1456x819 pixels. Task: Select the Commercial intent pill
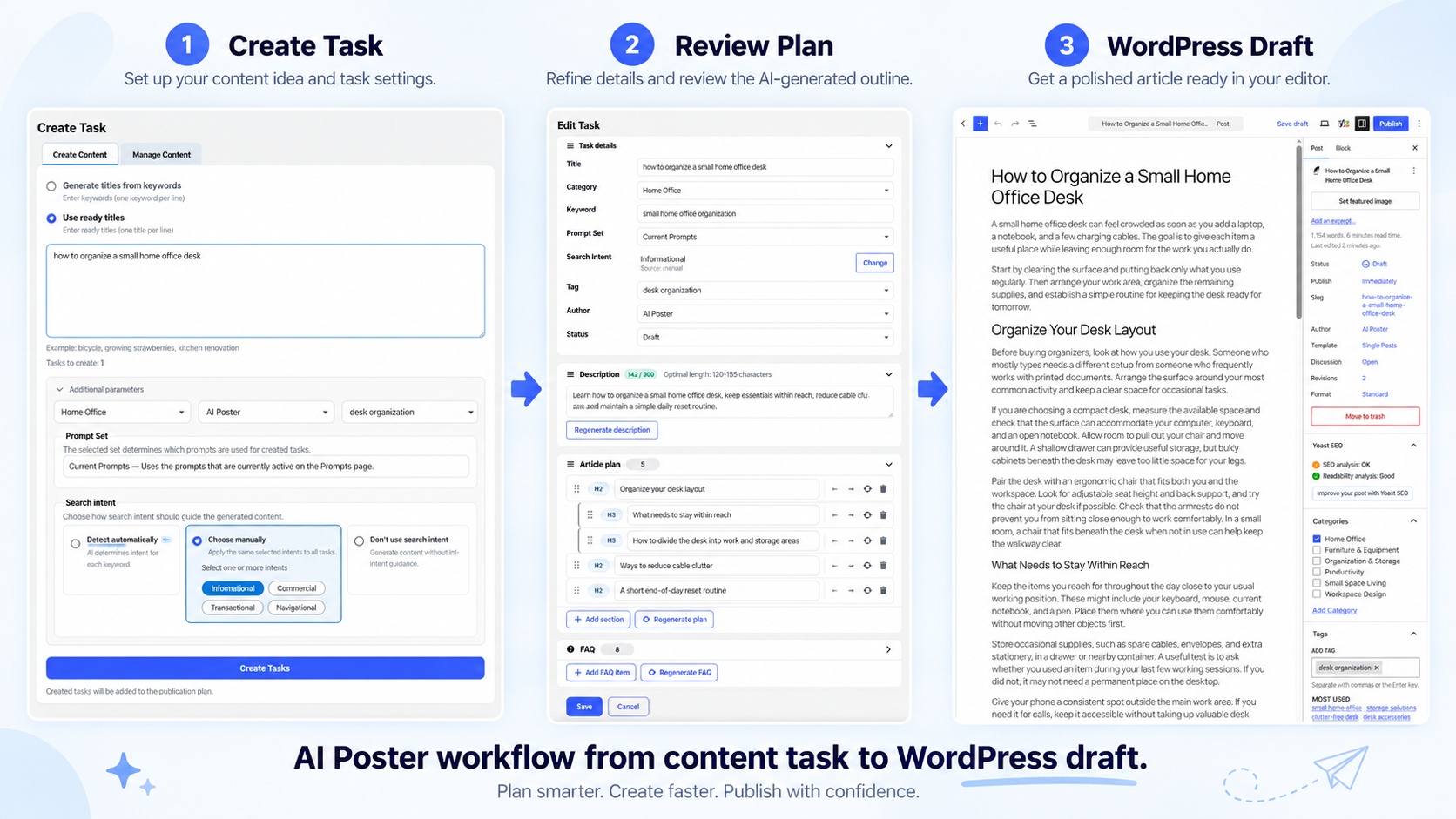pyautogui.click(x=296, y=588)
